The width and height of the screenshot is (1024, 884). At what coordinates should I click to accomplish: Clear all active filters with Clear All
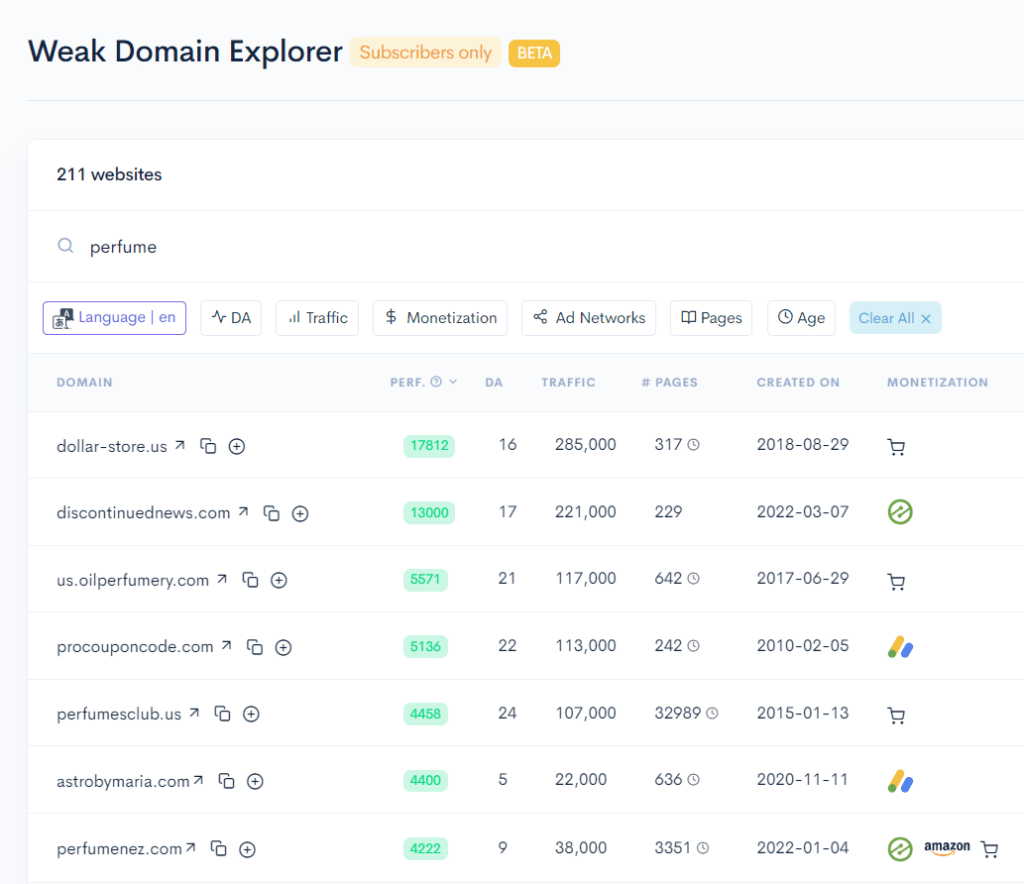point(895,317)
